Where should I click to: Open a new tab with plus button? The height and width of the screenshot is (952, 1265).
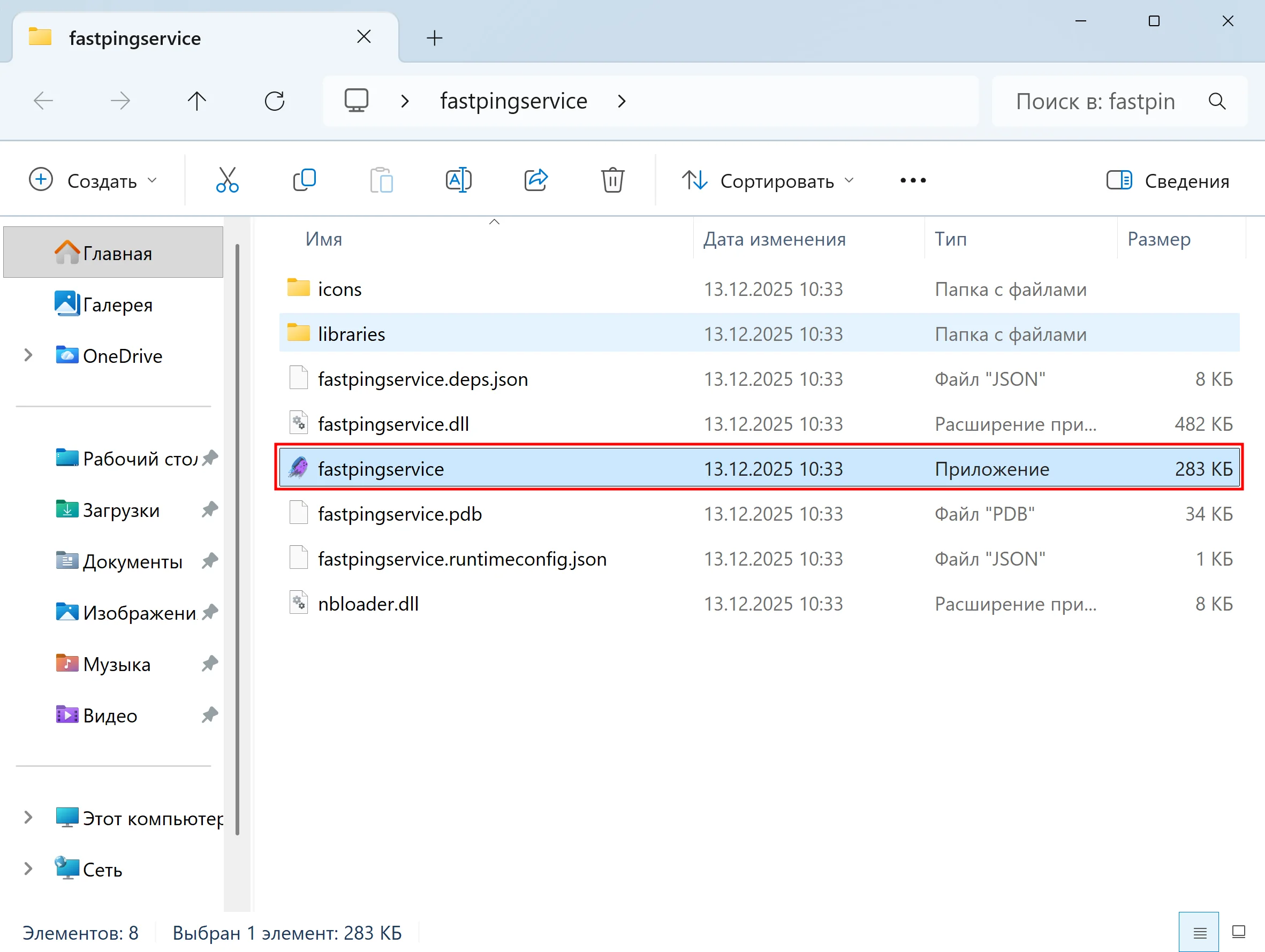(x=434, y=39)
